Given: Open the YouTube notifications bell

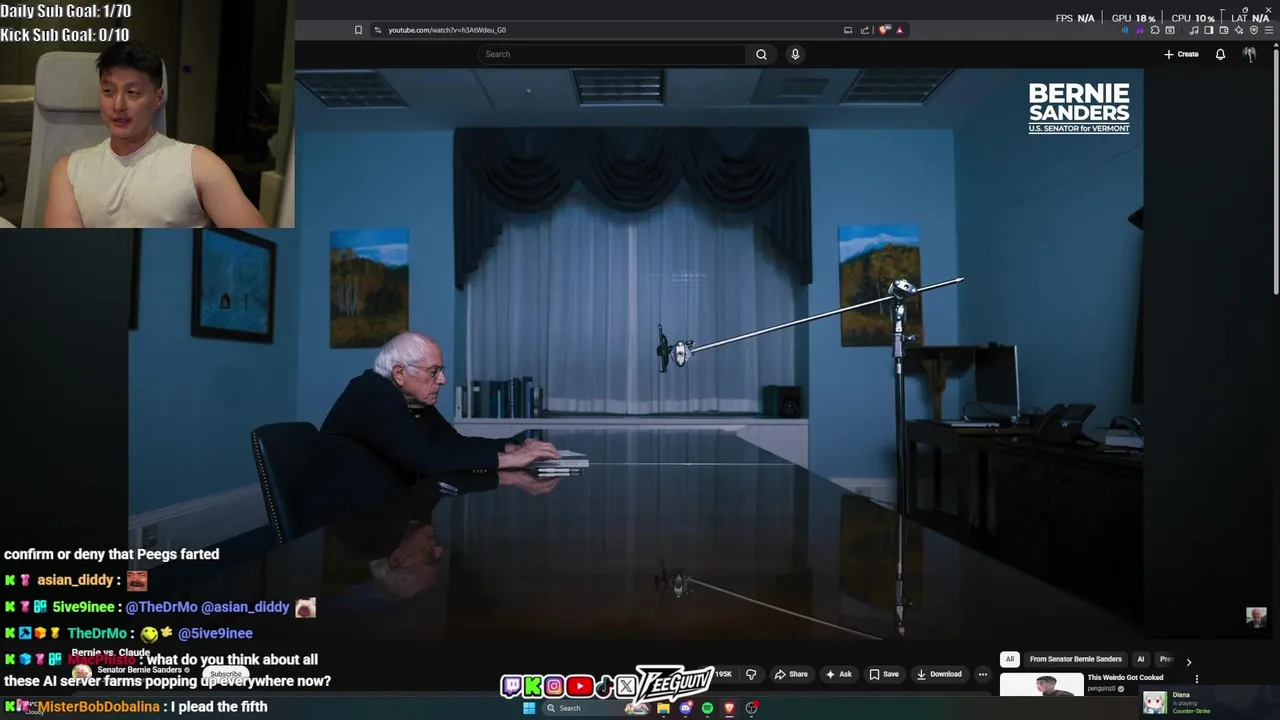Looking at the screenshot, I should tap(1220, 54).
